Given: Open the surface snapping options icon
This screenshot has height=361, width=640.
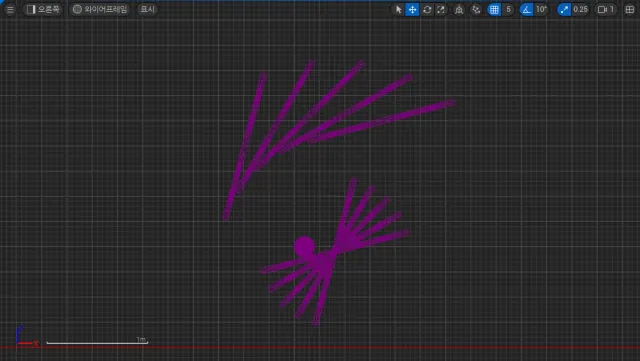Looking at the screenshot, I should pos(476,9).
